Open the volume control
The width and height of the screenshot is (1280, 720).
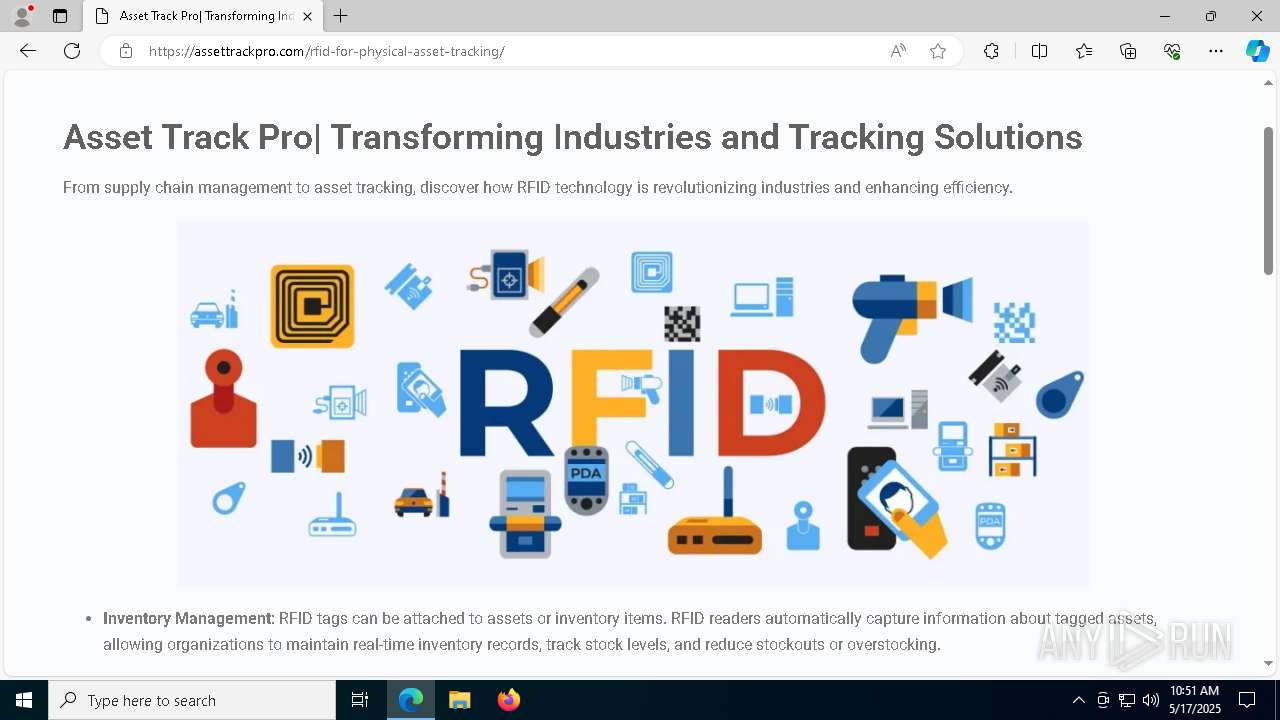click(x=1151, y=700)
